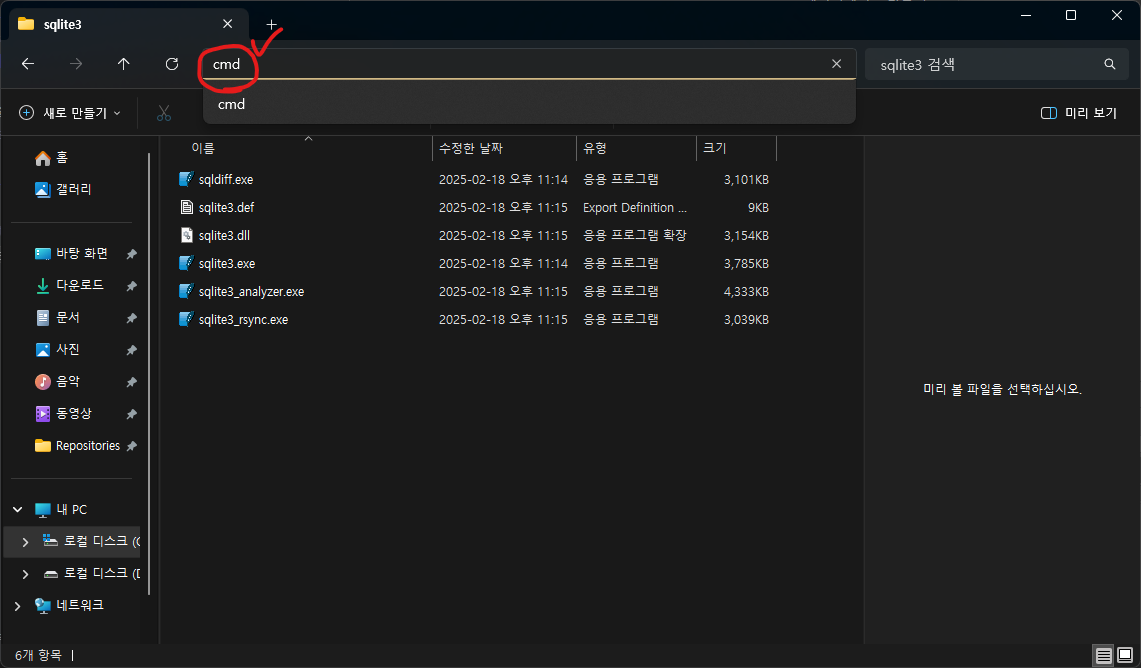Go back with the left arrow button

tap(28, 64)
